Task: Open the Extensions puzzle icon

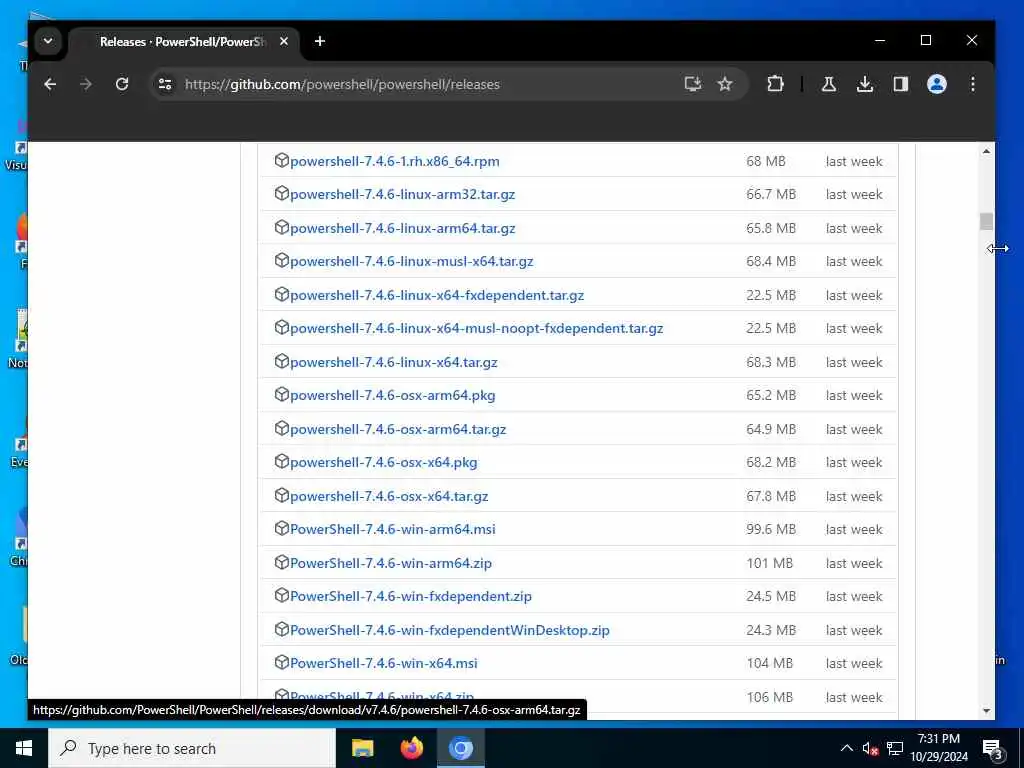Action: [x=775, y=84]
